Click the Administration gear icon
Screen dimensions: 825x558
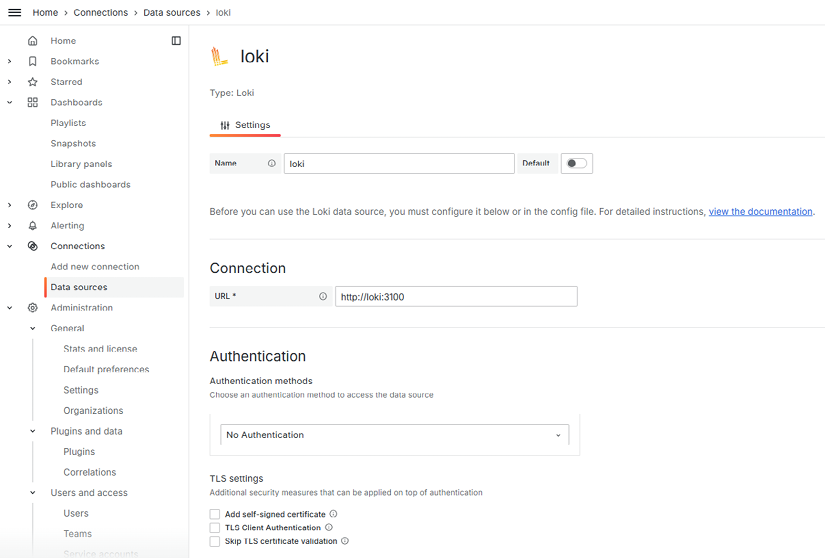point(33,308)
